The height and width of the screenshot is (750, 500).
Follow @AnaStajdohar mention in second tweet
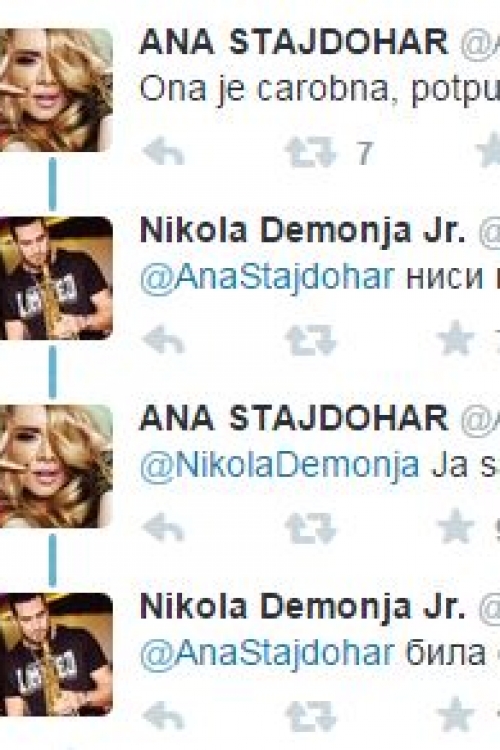pos(267,278)
